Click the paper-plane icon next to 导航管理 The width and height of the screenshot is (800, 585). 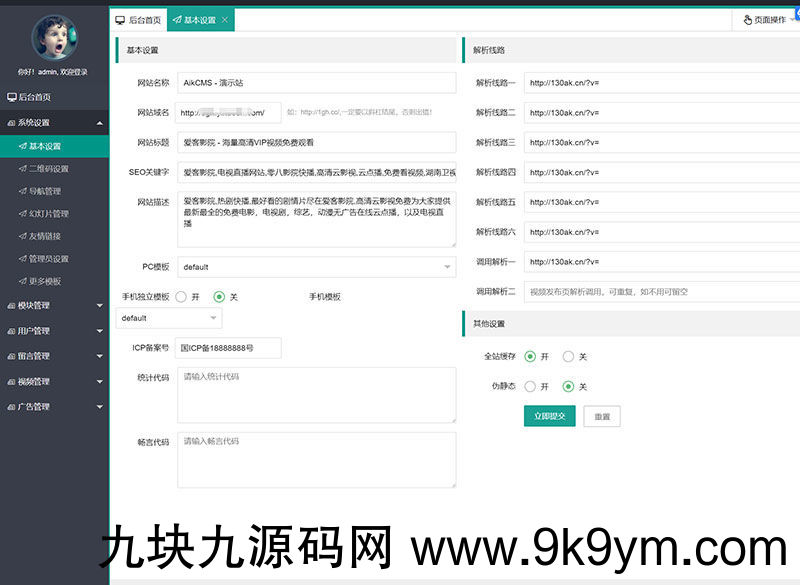pos(22,191)
